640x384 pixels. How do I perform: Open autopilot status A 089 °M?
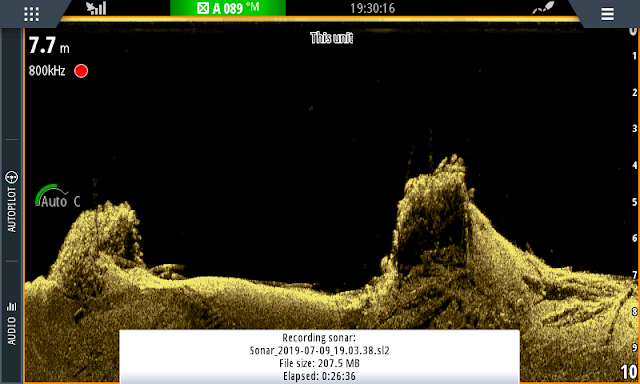click(x=228, y=8)
